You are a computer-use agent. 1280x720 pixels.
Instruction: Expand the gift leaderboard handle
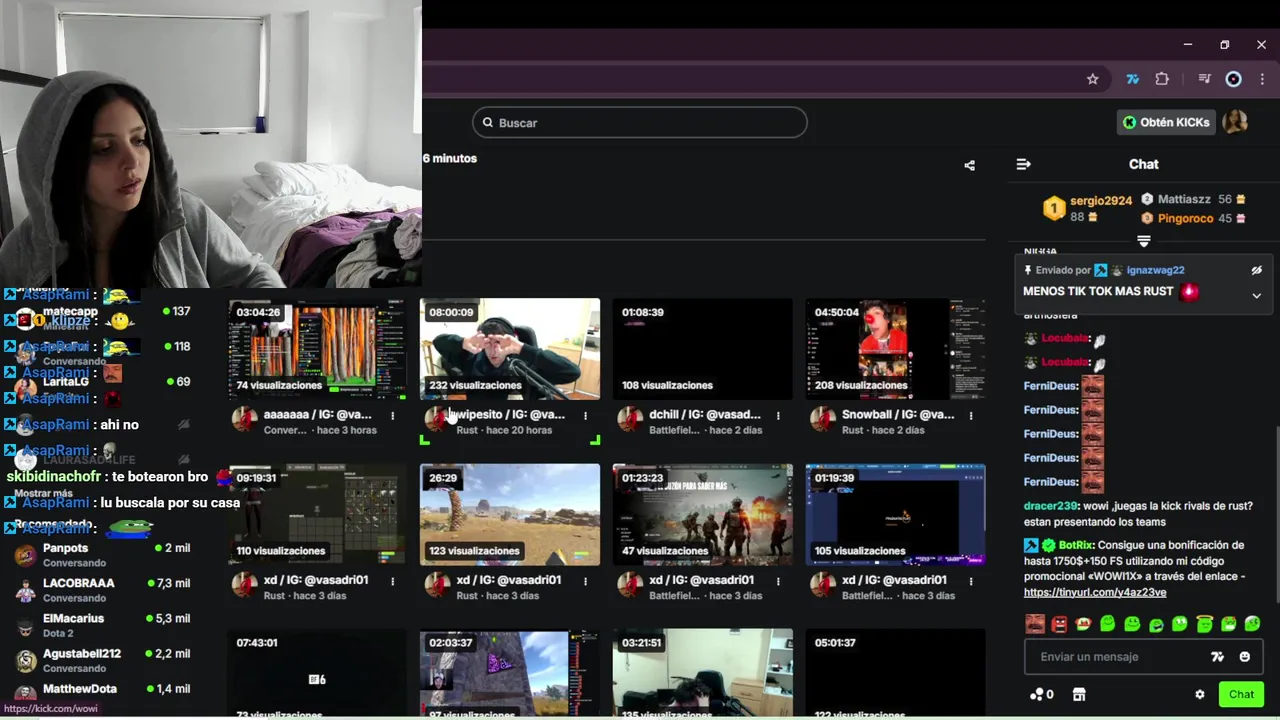pos(1144,241)
